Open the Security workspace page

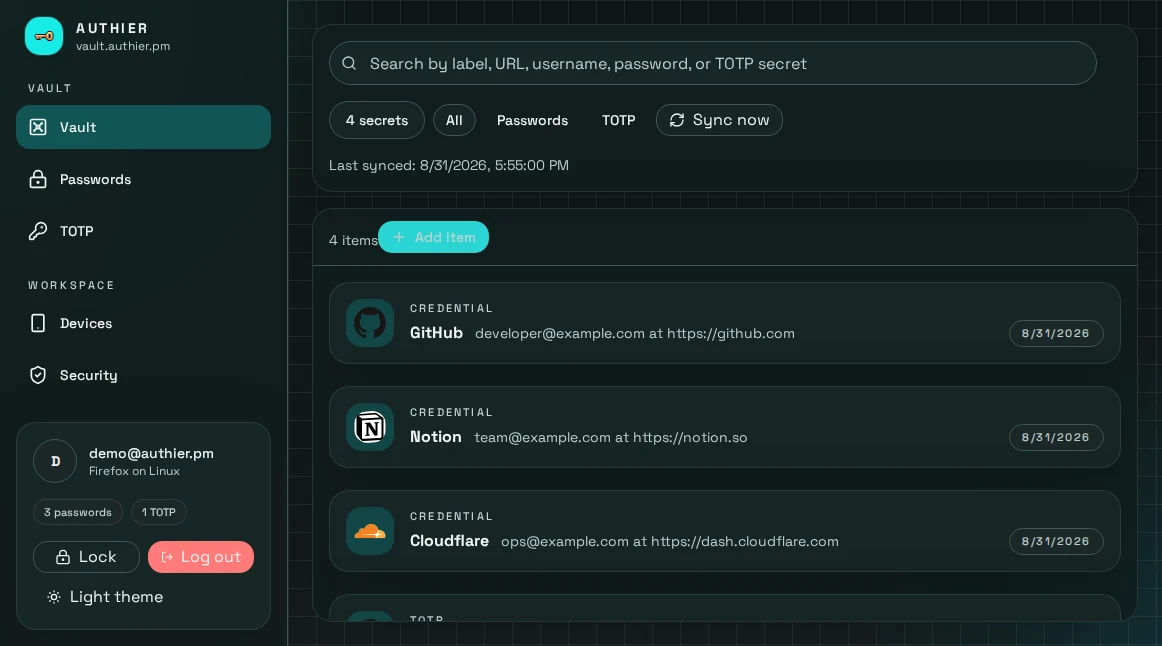tap(143, 375)
